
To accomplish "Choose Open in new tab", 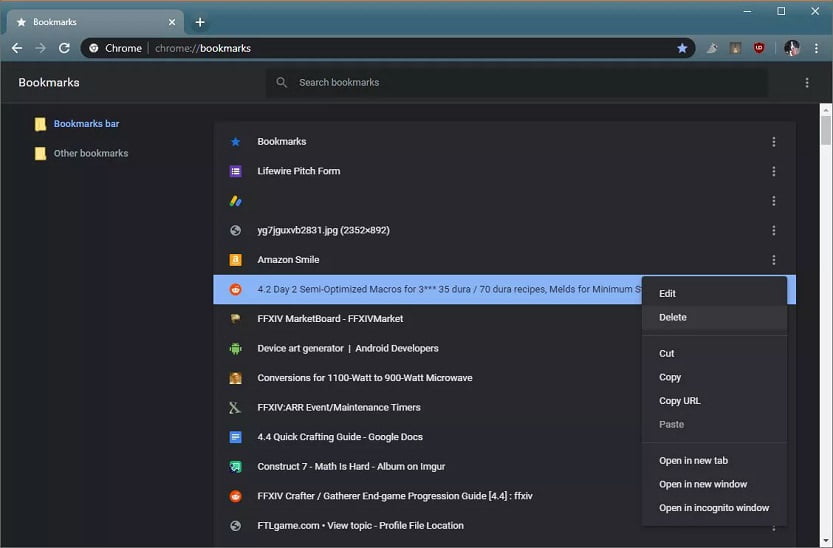I will [x=715, y=461].
